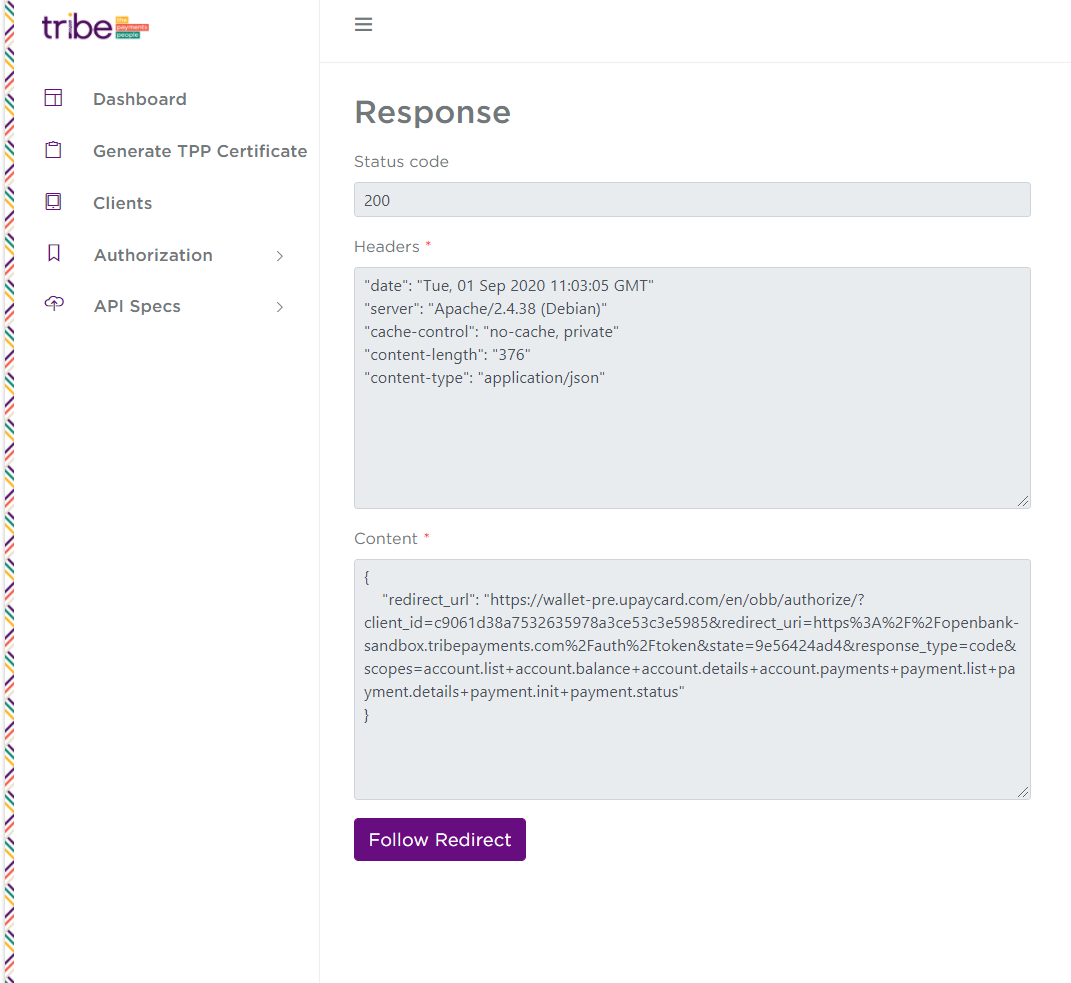Select the Authorization menu label

(153, 255)
